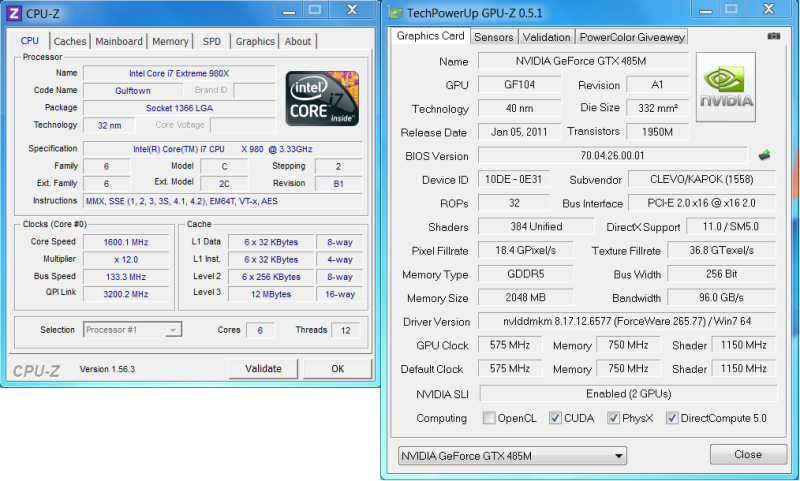Toggle the CUDA checkbox

click(555, 418)
